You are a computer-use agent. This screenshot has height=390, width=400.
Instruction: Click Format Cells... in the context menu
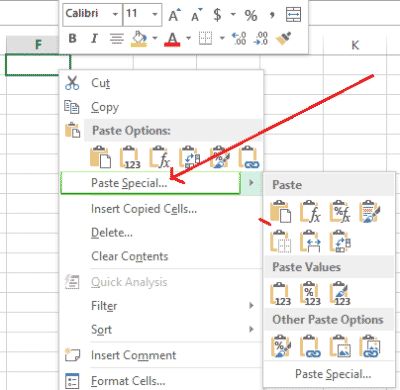[128, 381]
